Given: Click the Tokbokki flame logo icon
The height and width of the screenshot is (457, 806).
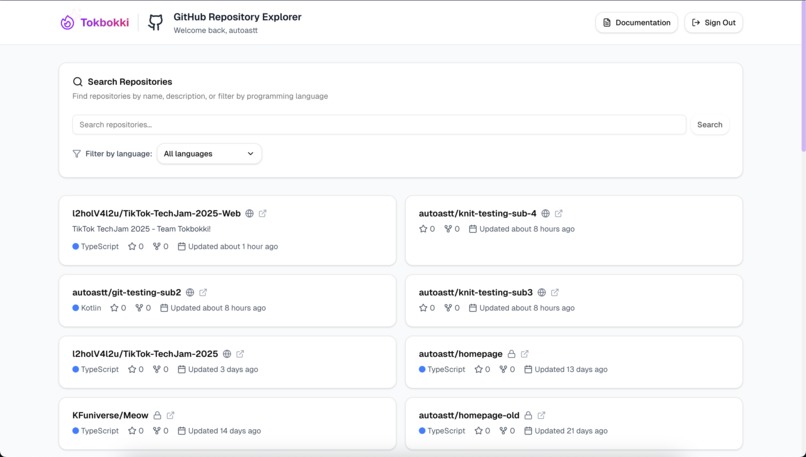Looking at the screenshot, I should click(x=67, y=23).
